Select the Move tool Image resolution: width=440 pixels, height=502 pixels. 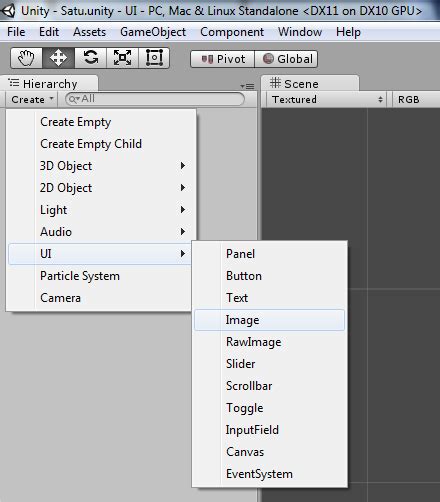point(58,58)
